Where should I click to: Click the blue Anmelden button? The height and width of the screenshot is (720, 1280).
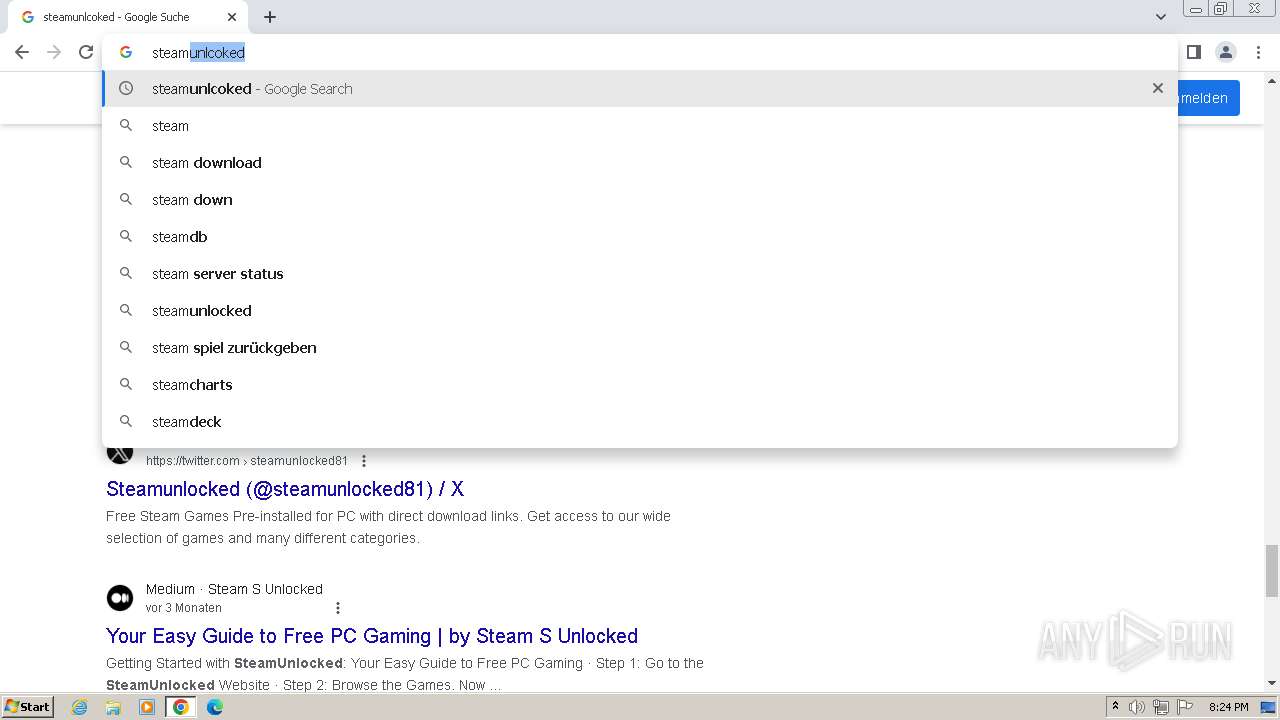click(1209, 98)
